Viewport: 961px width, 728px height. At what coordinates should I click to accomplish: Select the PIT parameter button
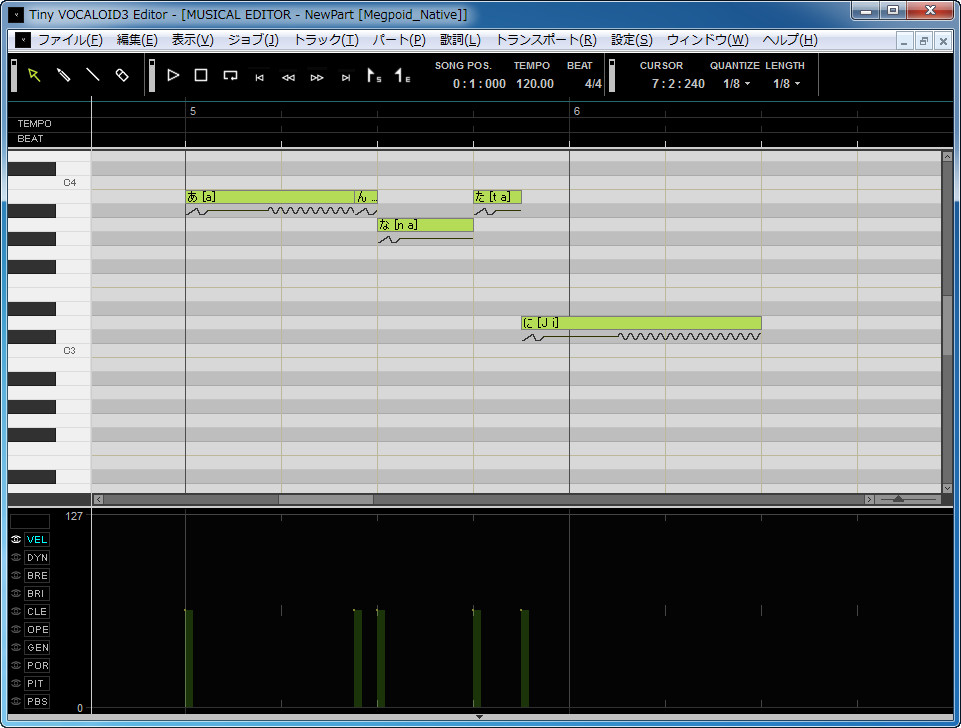[37, 683]
